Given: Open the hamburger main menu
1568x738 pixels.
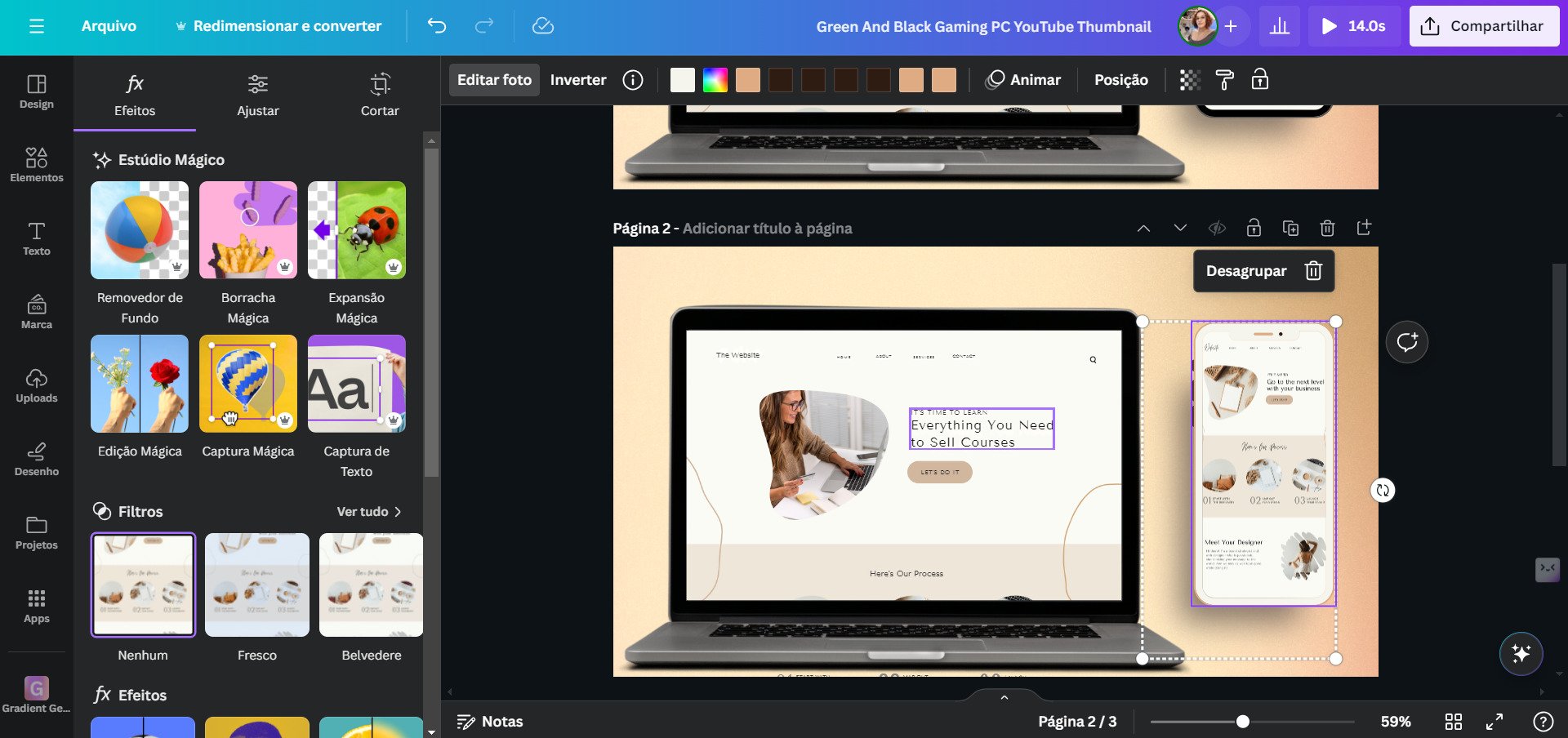Looking at the screenshot, I should (36, 26).
